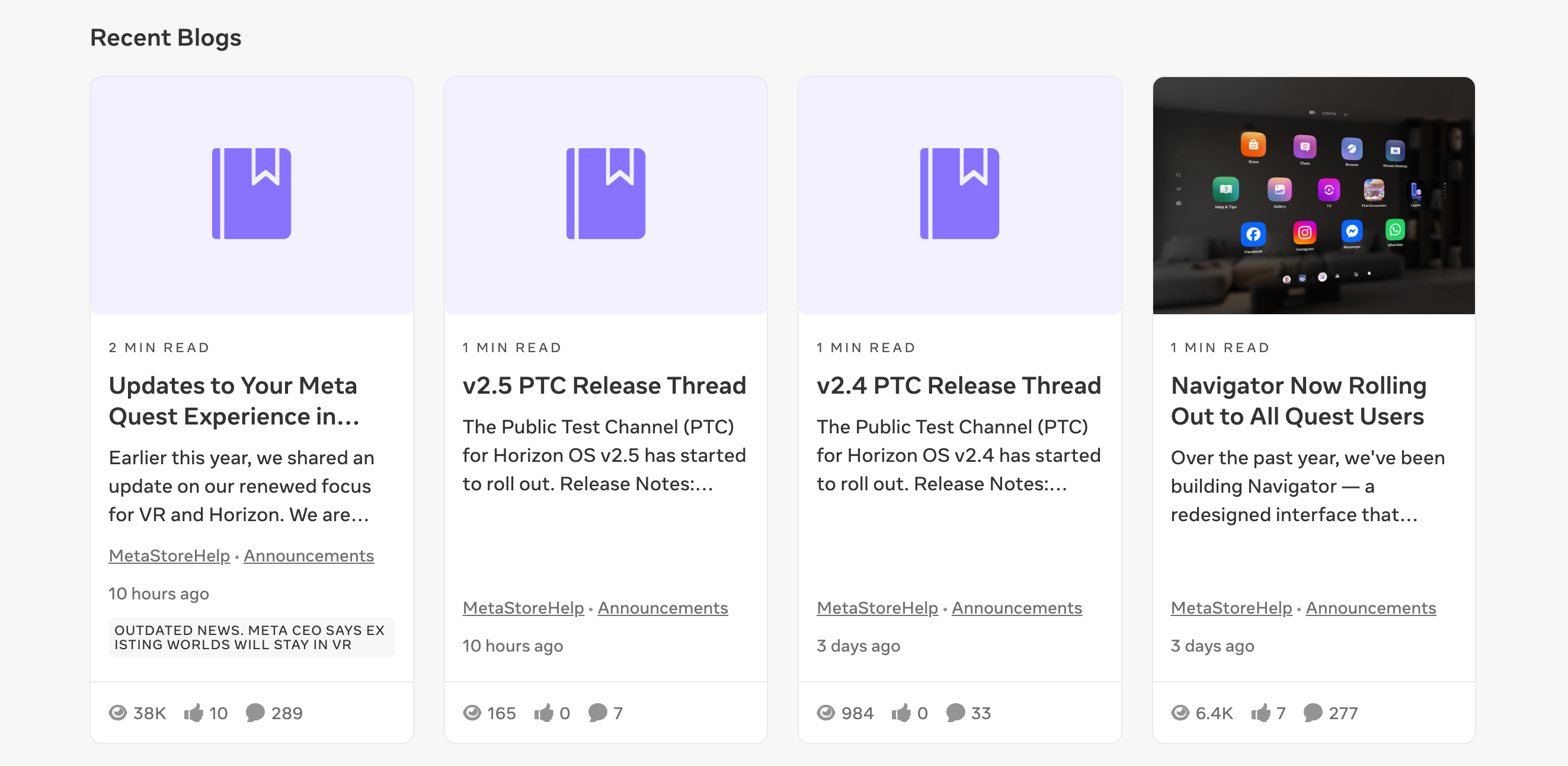The image size is (1568, 766).
Task: Open Updates to Your Meta Quest Experience blog
Action: point(234,401)
